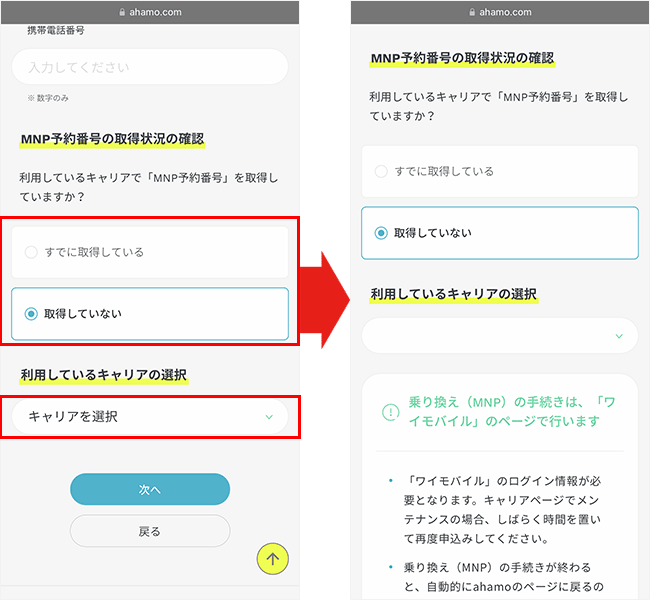Click the green exclamation info icon

pos(390,412)
